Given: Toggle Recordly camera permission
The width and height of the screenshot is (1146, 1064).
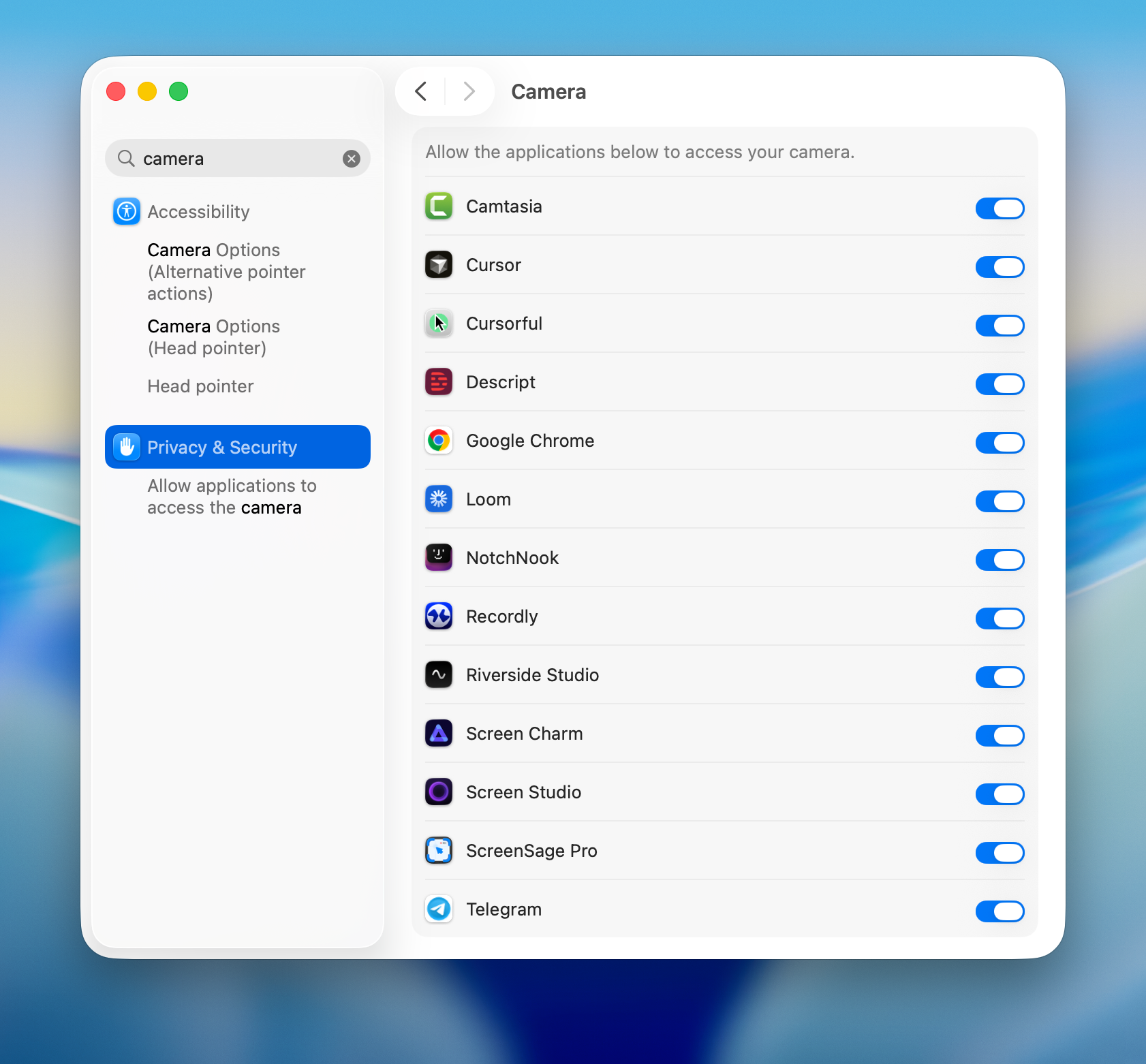Looking at the screenshot, I should (x=1000, y=619).
